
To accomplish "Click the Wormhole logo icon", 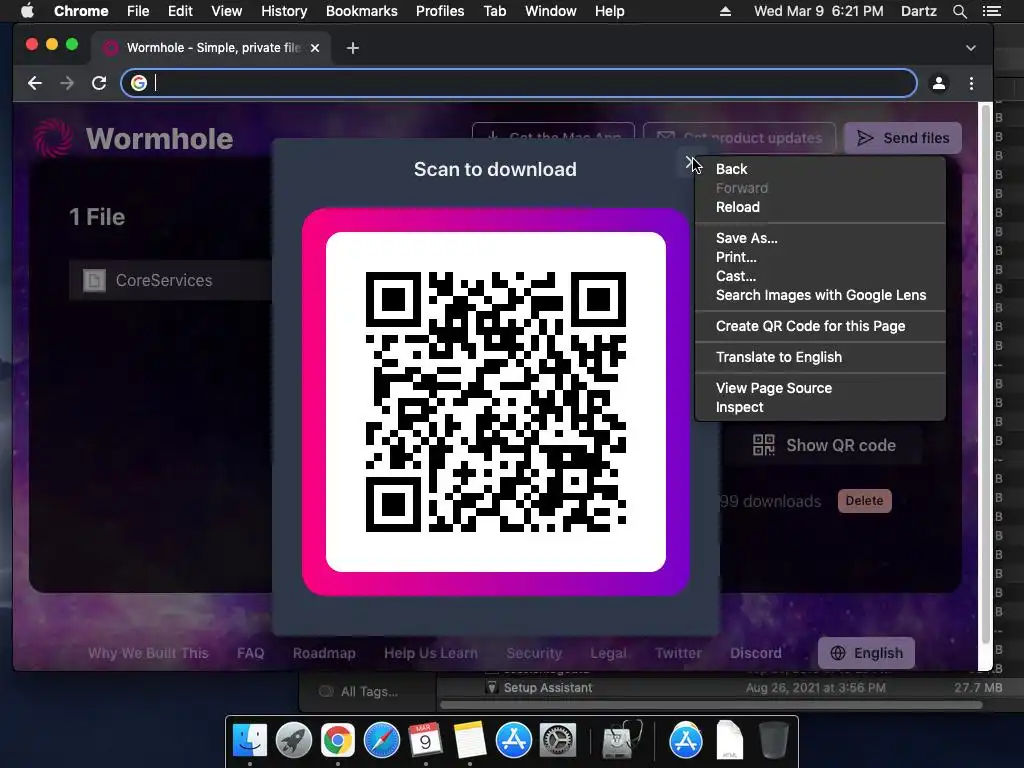I will pyautogui.click(x=53, y=138).
